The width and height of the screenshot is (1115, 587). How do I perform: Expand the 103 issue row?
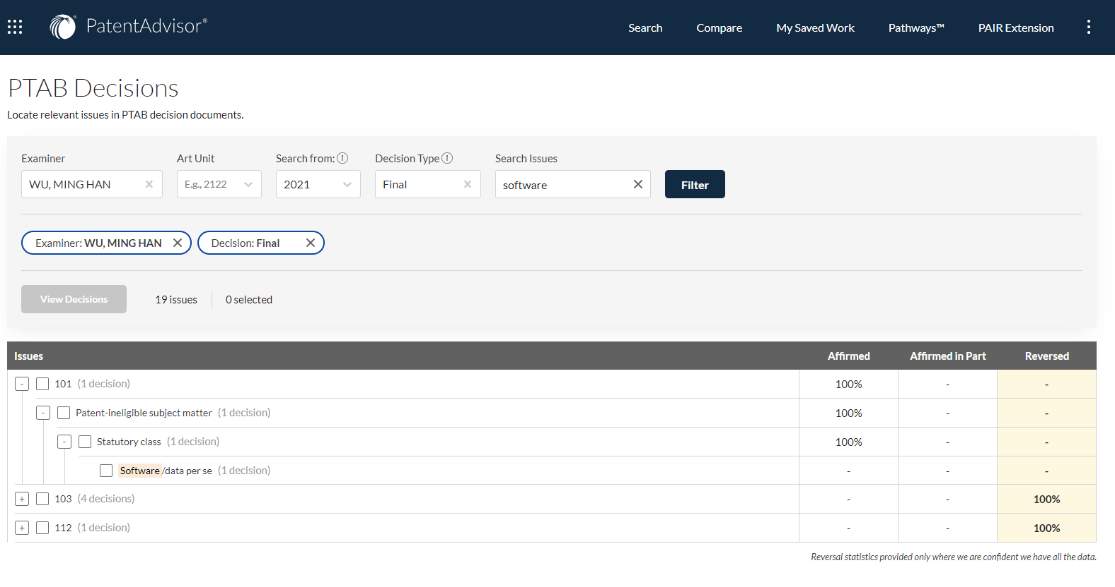click(x=22, y=499)
